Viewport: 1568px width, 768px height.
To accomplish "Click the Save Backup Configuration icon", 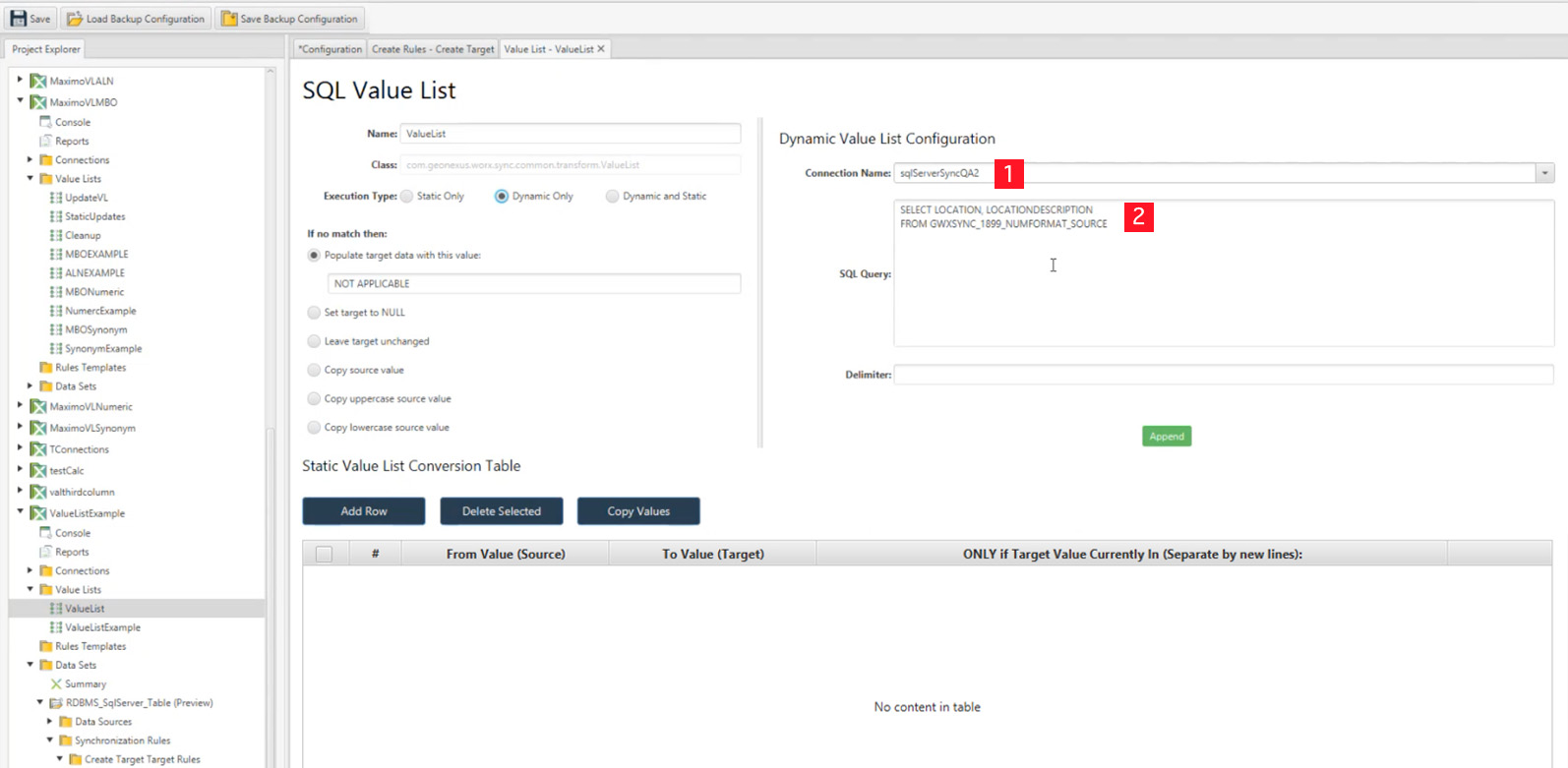I will (x=229, y=19).
